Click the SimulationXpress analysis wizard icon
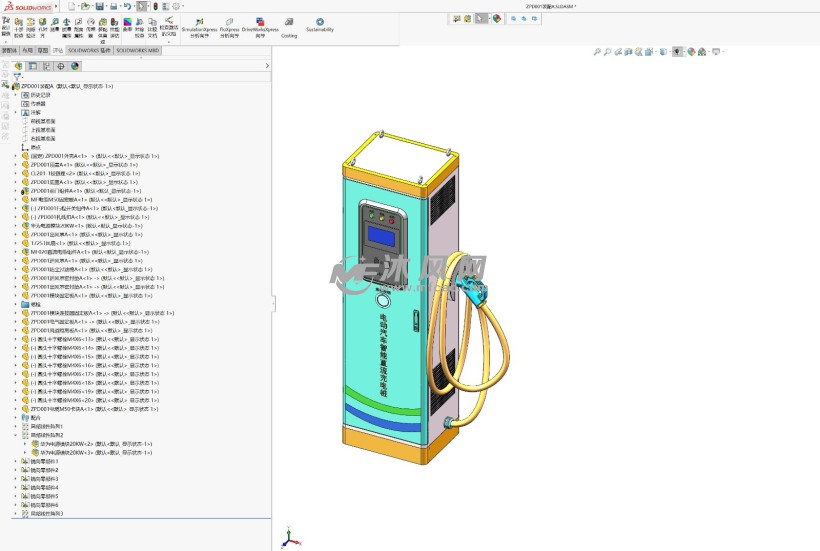The width and height of the screenshot is (820, 551). [198, 21]
